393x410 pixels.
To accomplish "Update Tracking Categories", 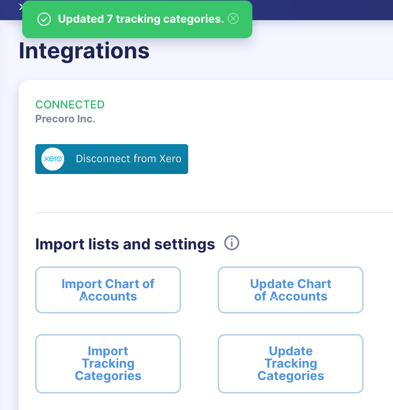I will pos(291,364).
